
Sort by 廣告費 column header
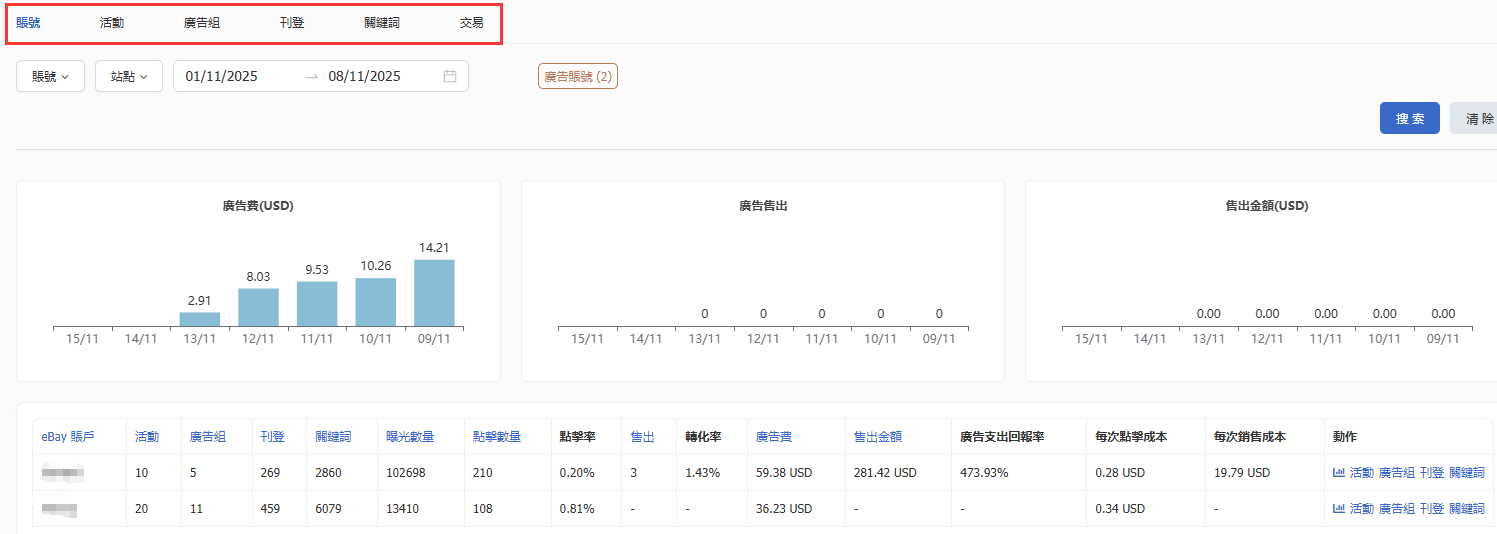pyautogui.click(x=775, y=437)
